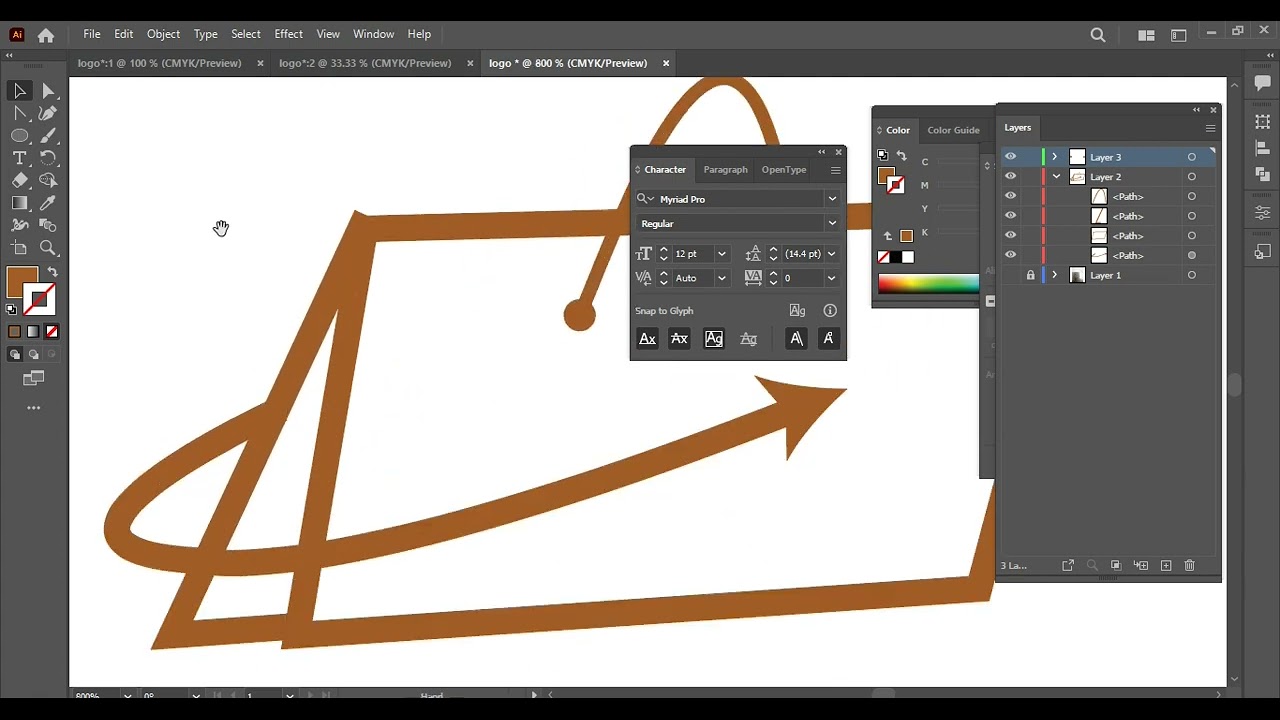The width and height of the screenshot is (1280, 720).
Task: Open kerning Auto dropdown
Action: pyautogui.click(x=722, y=278)
